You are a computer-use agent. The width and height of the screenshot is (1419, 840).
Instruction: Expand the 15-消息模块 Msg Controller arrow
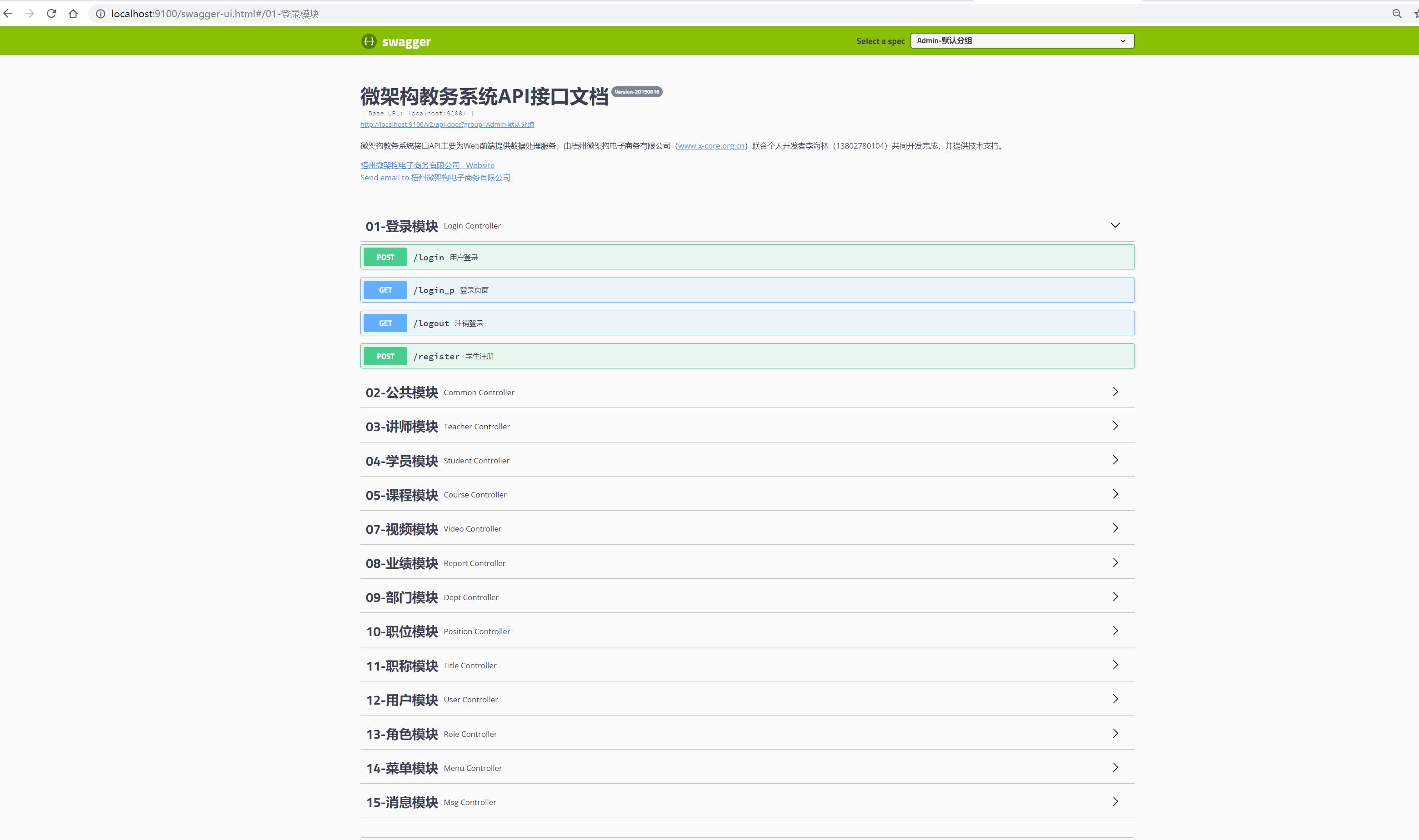[1115, 801]
